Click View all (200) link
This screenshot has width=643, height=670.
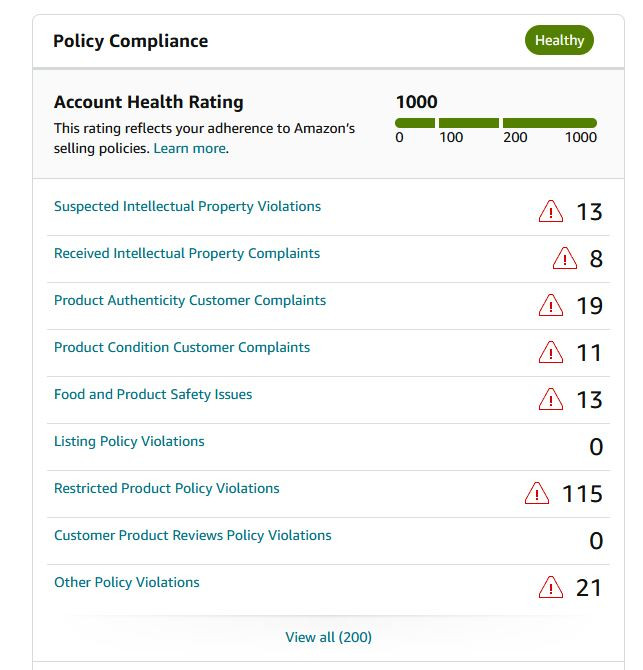[328, 637]
